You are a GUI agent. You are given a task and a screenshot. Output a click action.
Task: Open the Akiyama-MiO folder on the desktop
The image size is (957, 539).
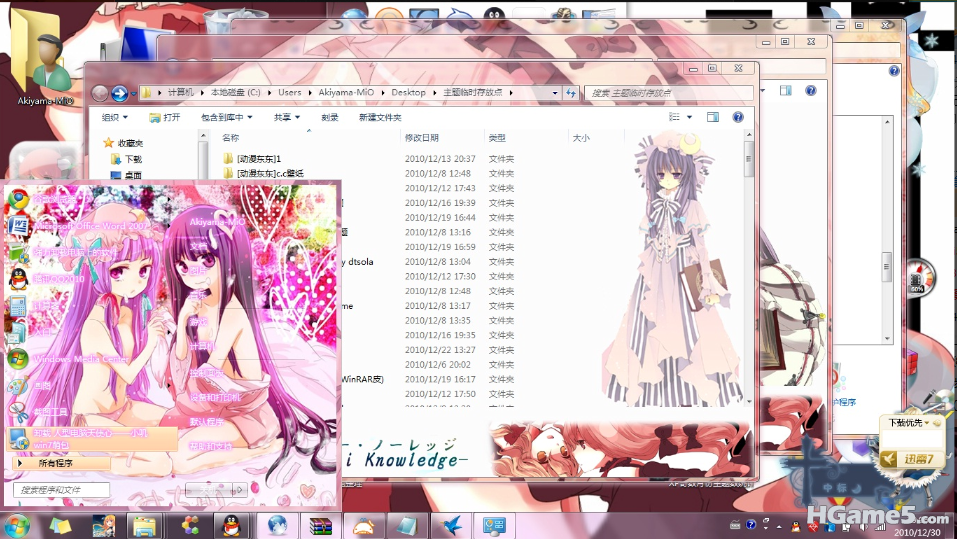(x=44, y=58)
